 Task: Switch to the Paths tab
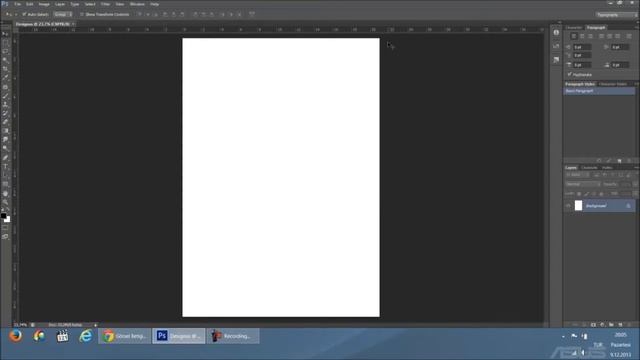pyautogui.click(x=607, y=167)
